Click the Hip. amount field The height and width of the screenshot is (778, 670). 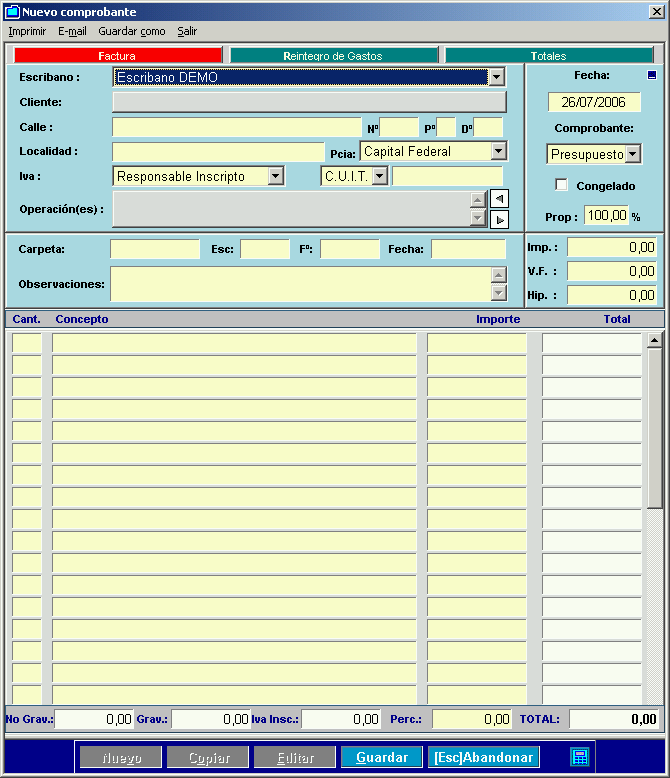click(x=612, y=295)
